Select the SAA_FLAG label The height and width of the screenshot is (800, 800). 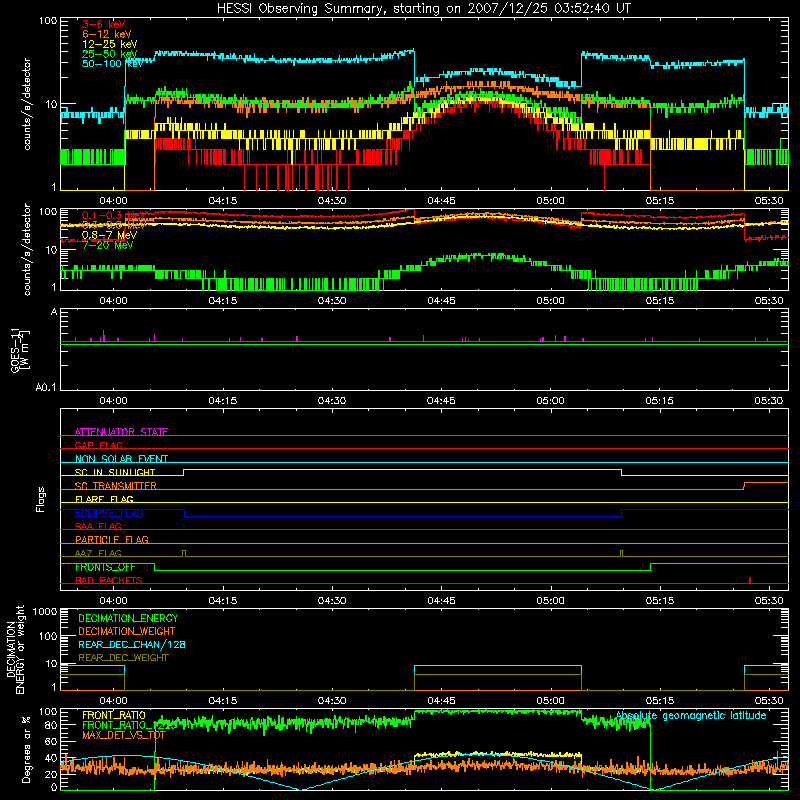coord(98,527)
